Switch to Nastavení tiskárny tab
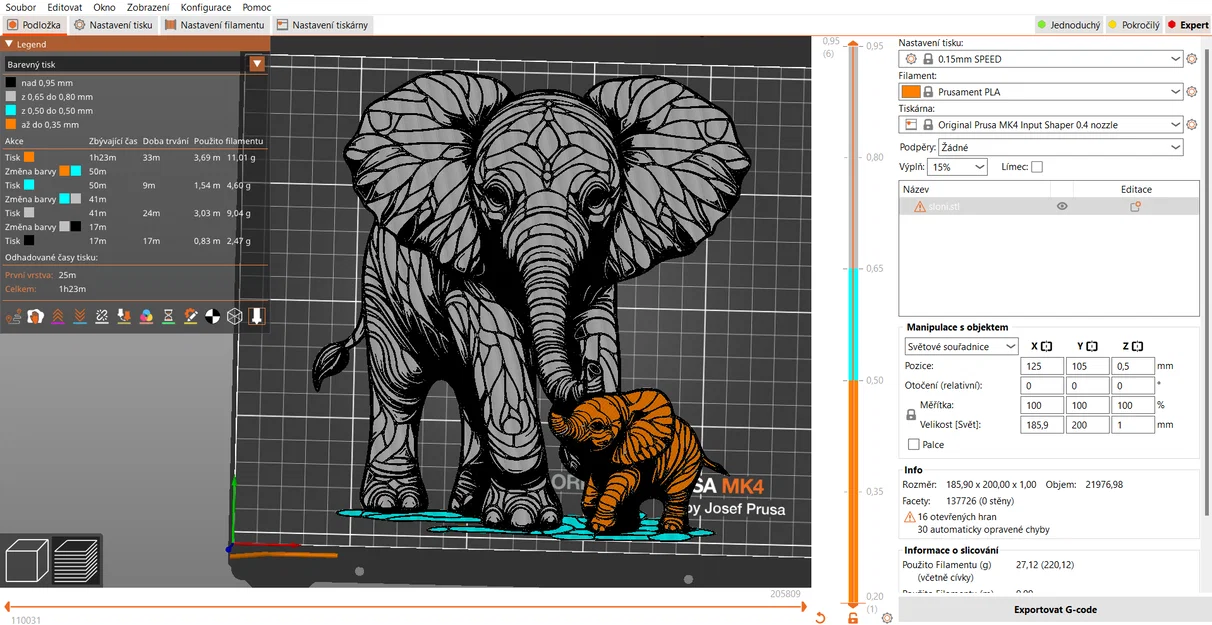The width and height of the screenshot is (1212, 625). pyautogui.click(x=323, y=25)
